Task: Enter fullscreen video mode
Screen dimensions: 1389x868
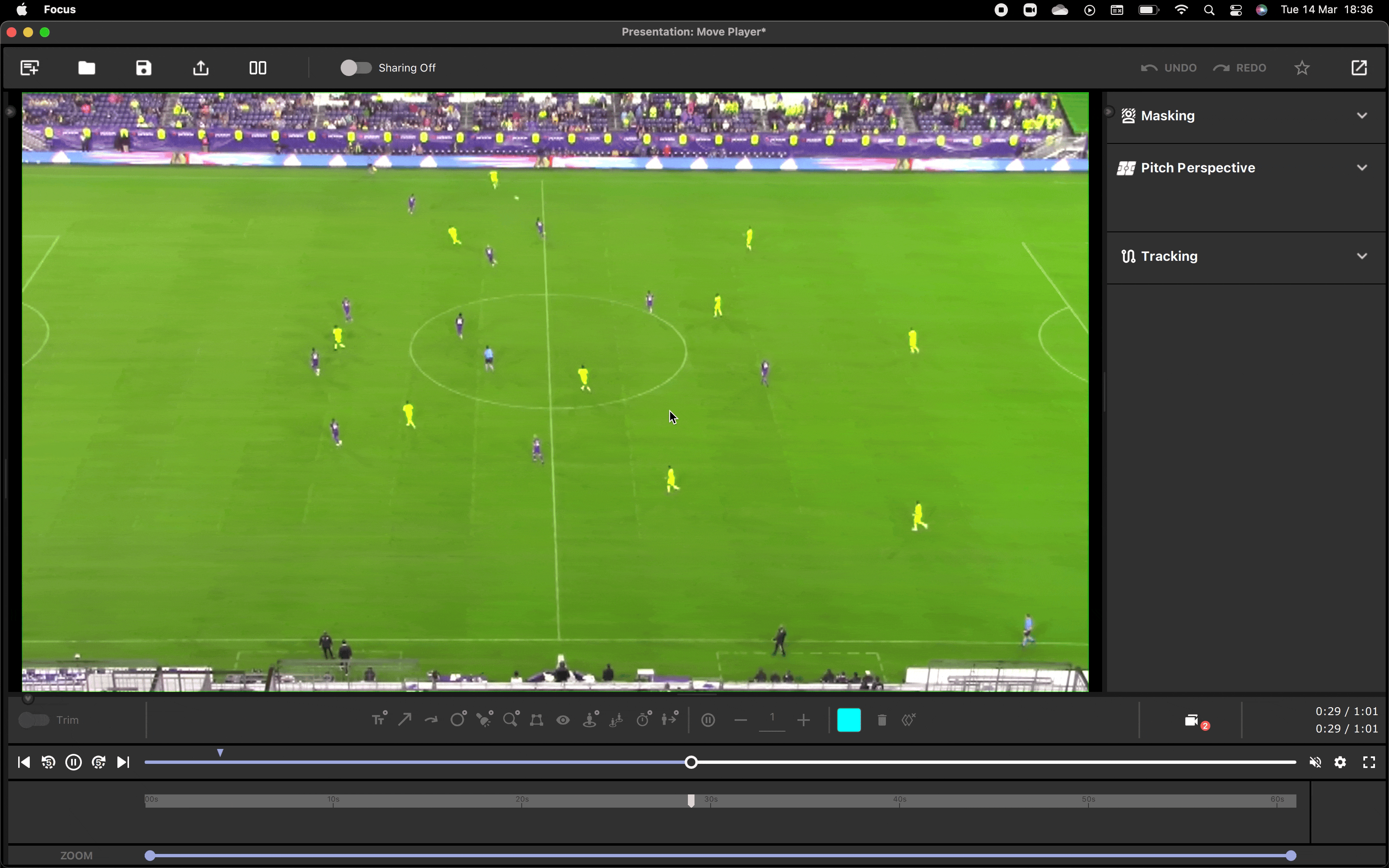Action: 1369,762
